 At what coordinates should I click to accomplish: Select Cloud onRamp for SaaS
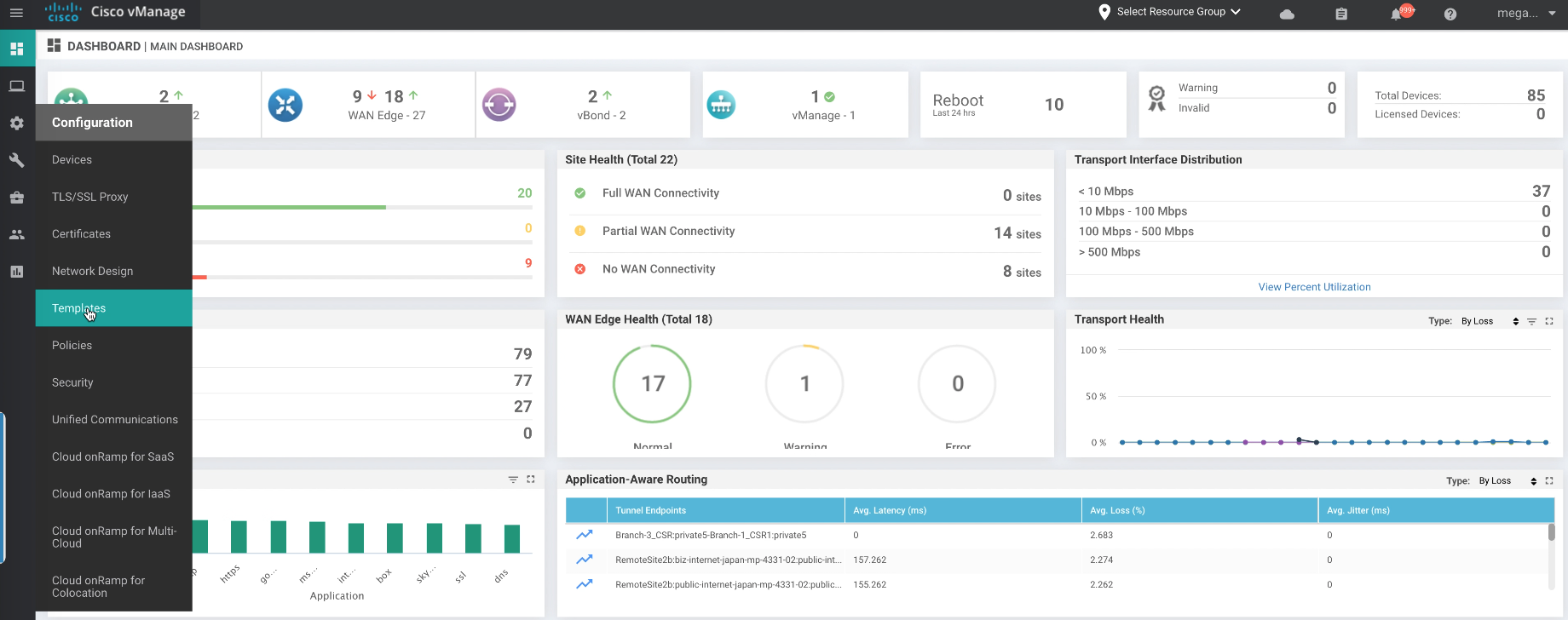tap(113, 456)
